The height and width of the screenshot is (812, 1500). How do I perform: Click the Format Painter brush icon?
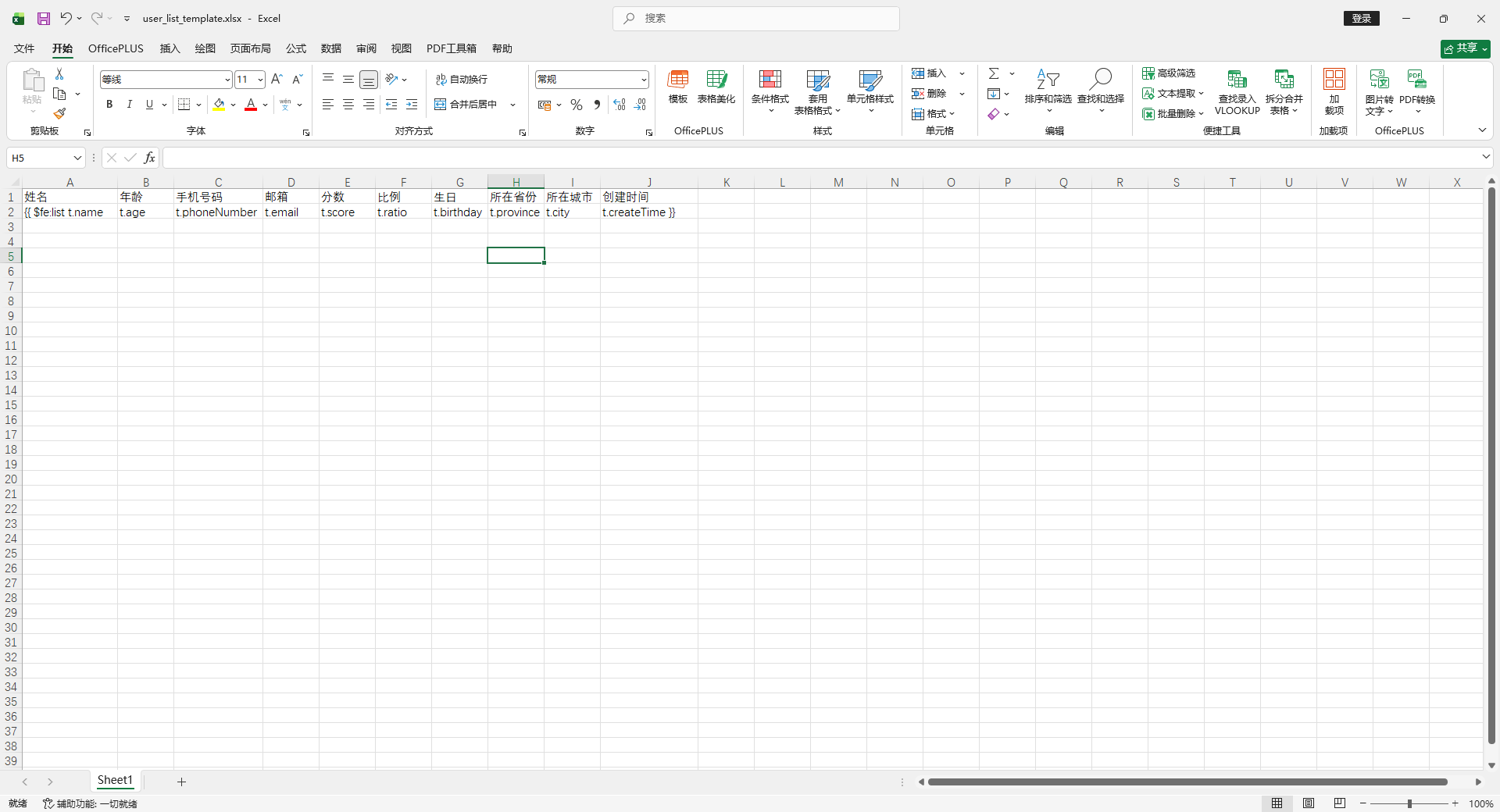pos(59,114)
